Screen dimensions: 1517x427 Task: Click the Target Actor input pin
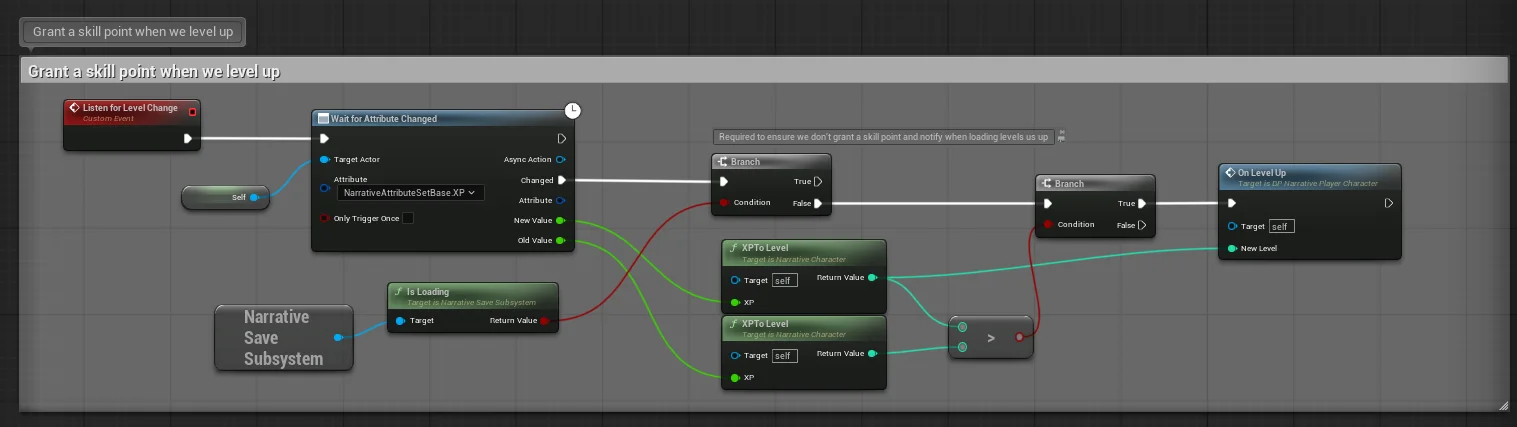pos(325,159)
